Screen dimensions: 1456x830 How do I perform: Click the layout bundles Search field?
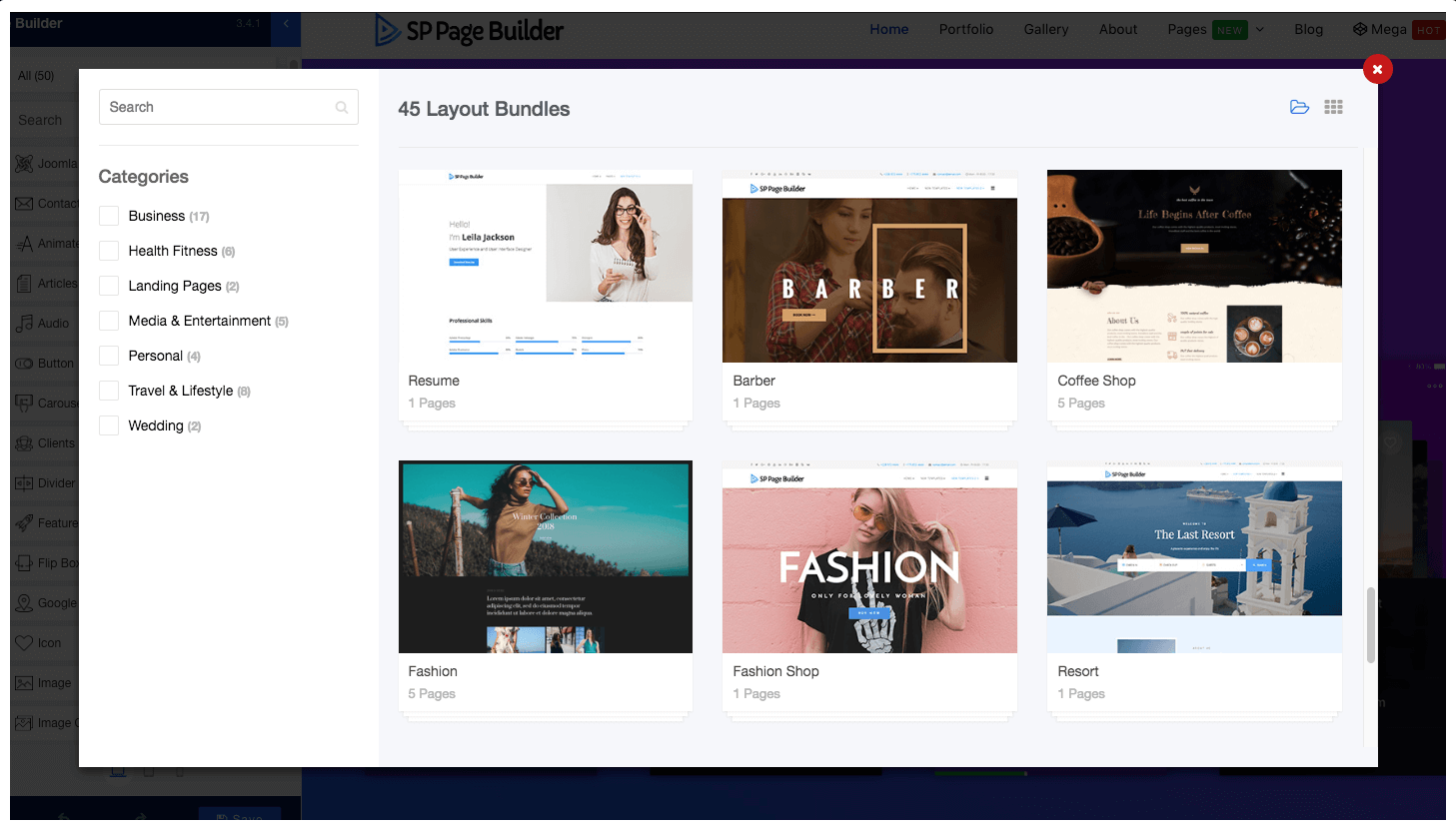(228, 107)
